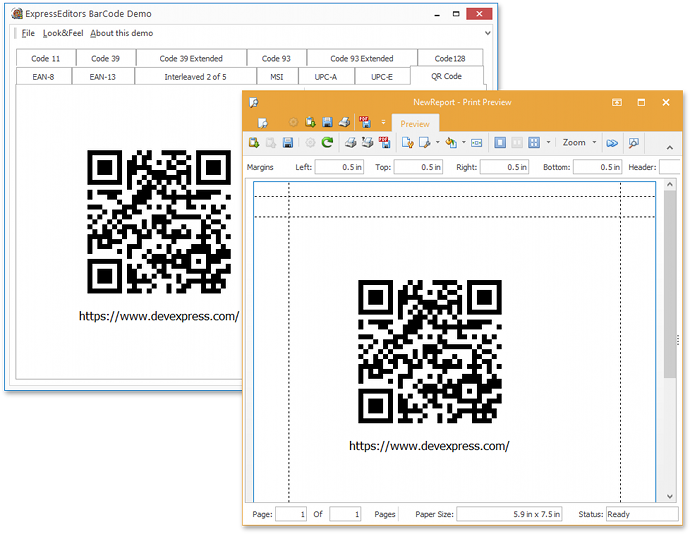Open the Look&Feel menu
Screen dimensions: 690x534
point(62,33)
